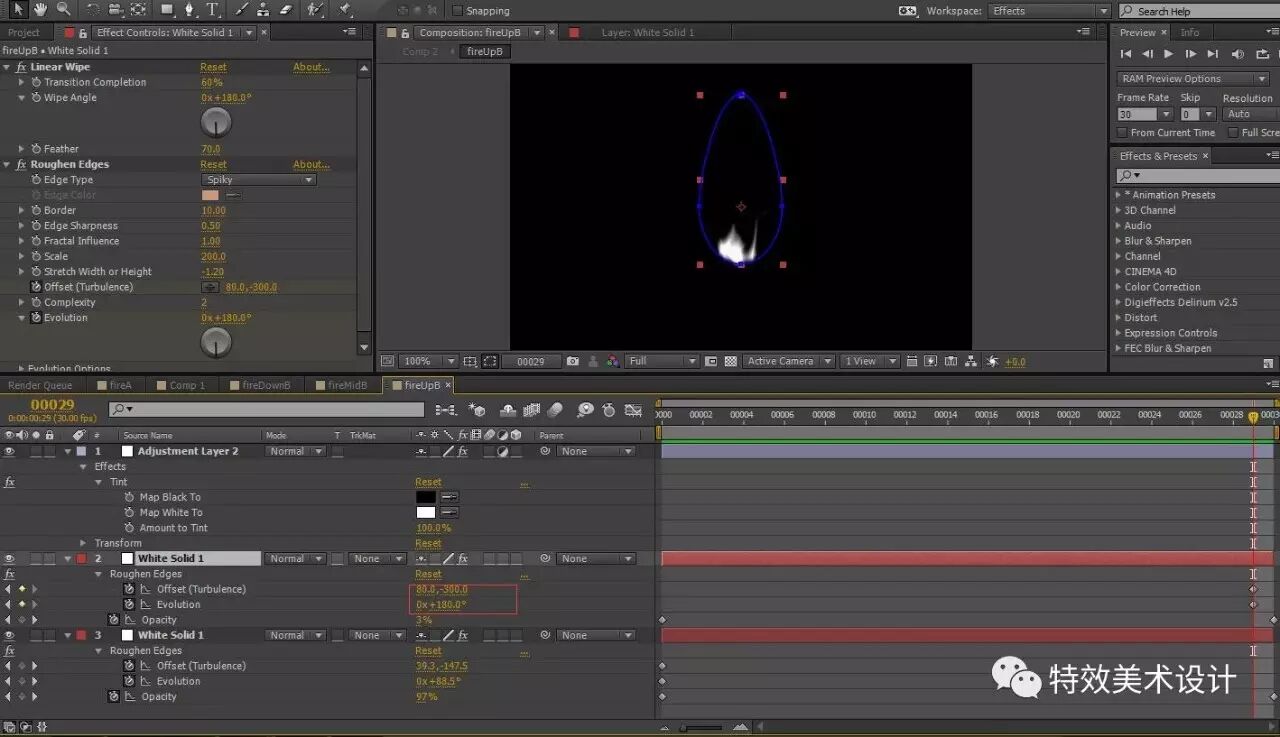Select the Eraser tool

[x=288, y=11]
